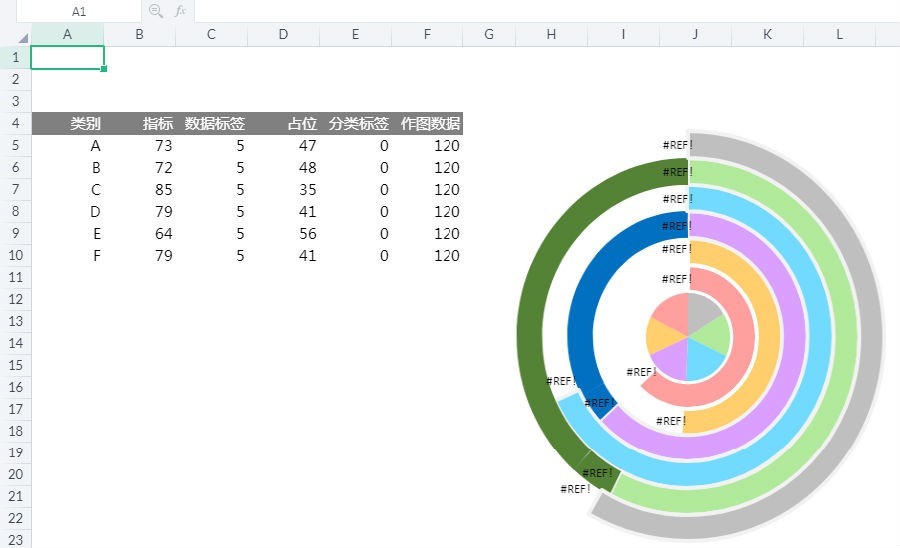Screen dimensions: 900x548
Task: Select row 10 header
Action: point(15,255)
